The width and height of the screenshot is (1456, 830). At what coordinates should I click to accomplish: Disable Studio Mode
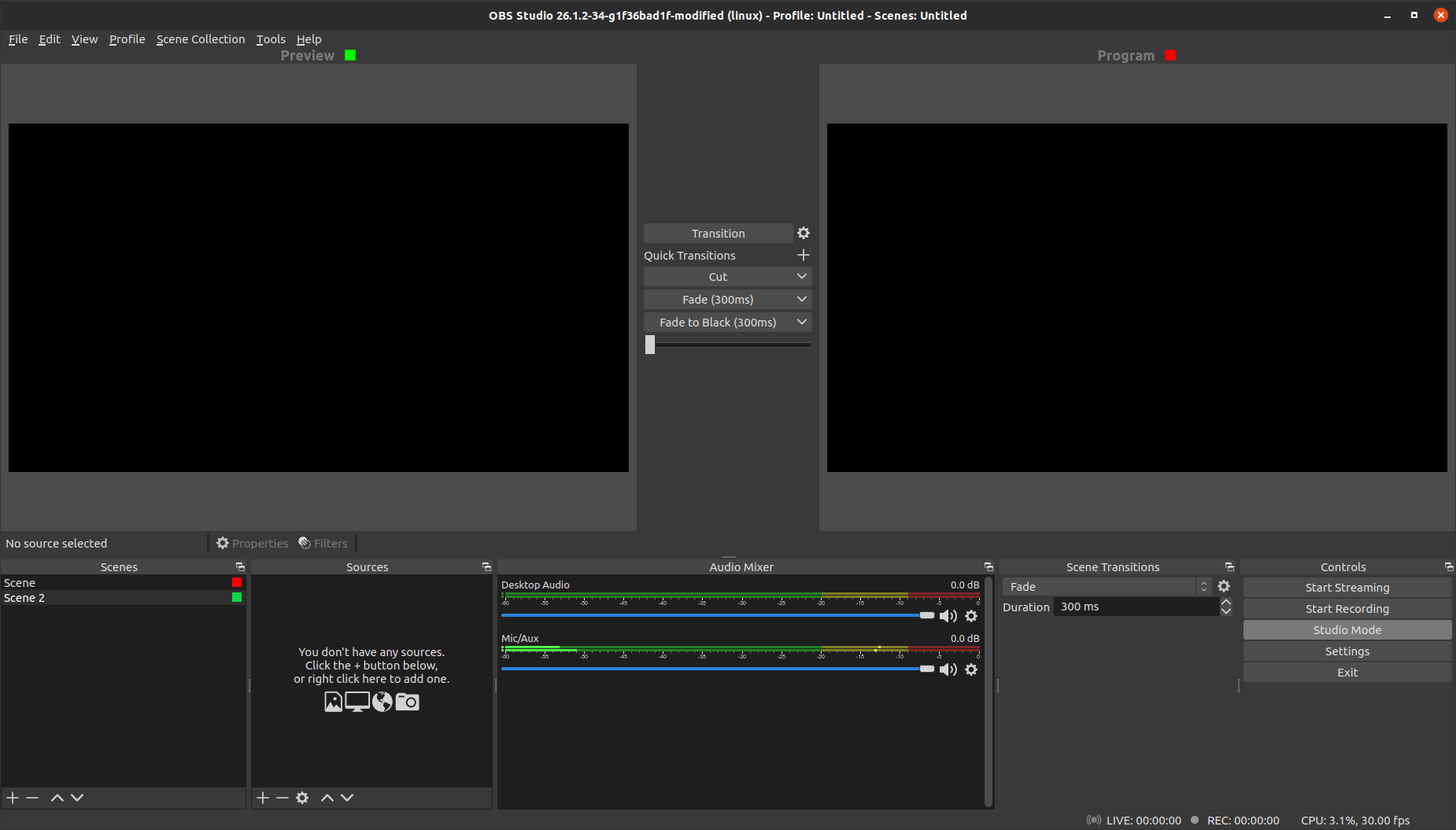coord(1347,629)
